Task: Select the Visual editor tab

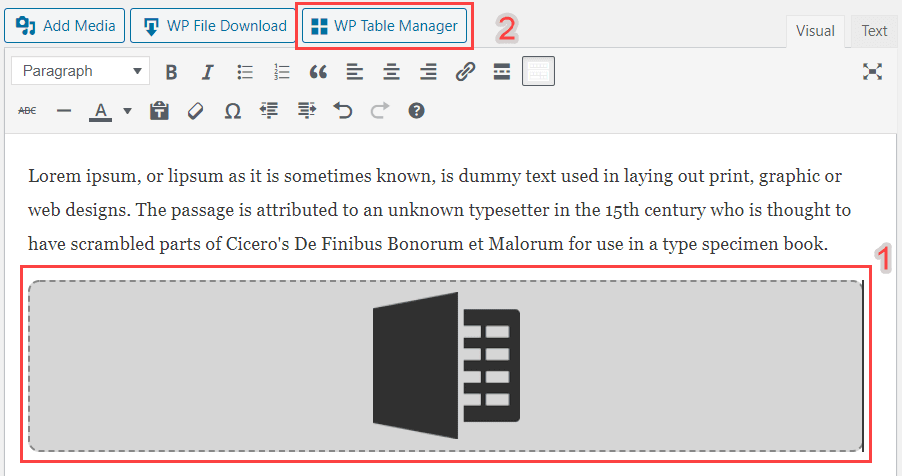Action: click(x=815, y=31)
